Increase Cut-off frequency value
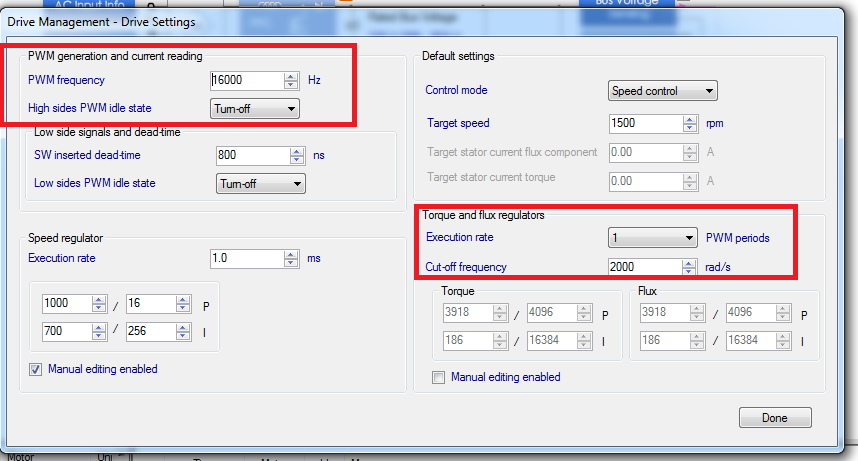The width and height of the screenshot is (858, 461). [689, 263]
